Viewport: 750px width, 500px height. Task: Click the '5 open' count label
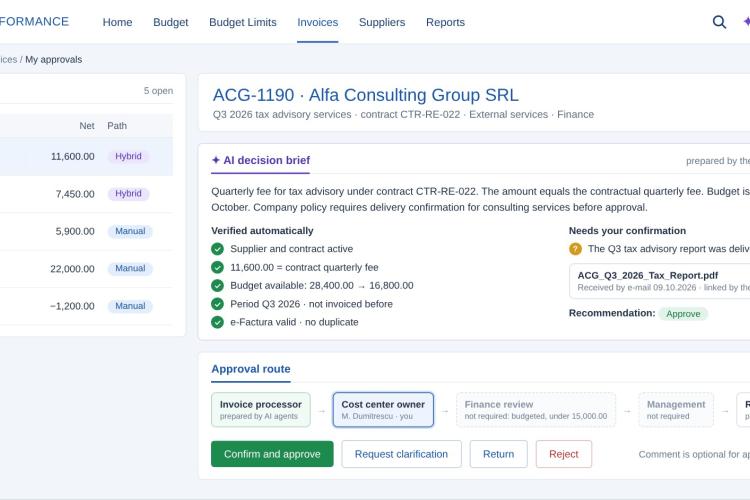[x=158, y=91]
